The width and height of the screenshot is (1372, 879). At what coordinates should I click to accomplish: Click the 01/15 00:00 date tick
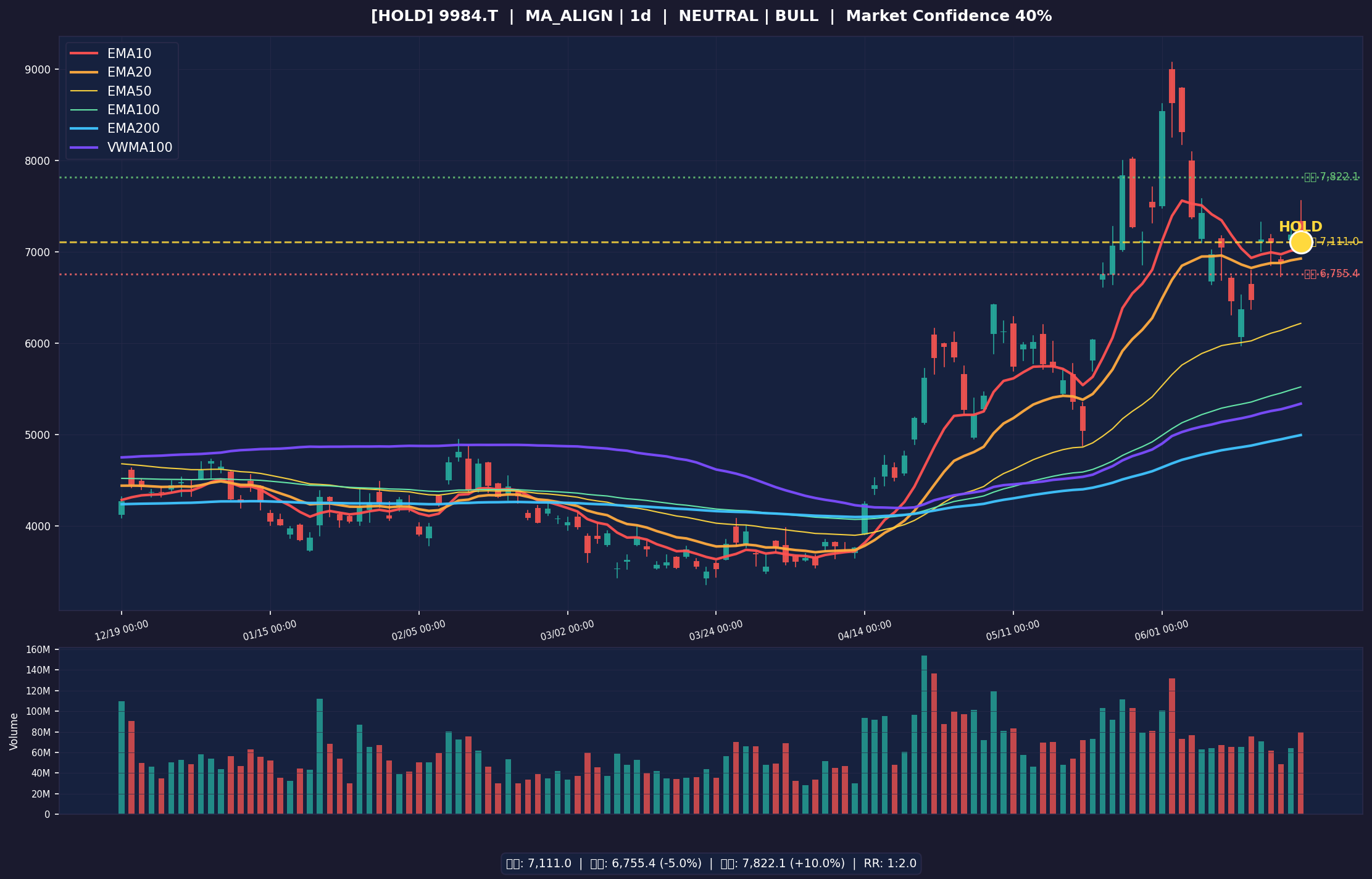click(x=270, y=630)
